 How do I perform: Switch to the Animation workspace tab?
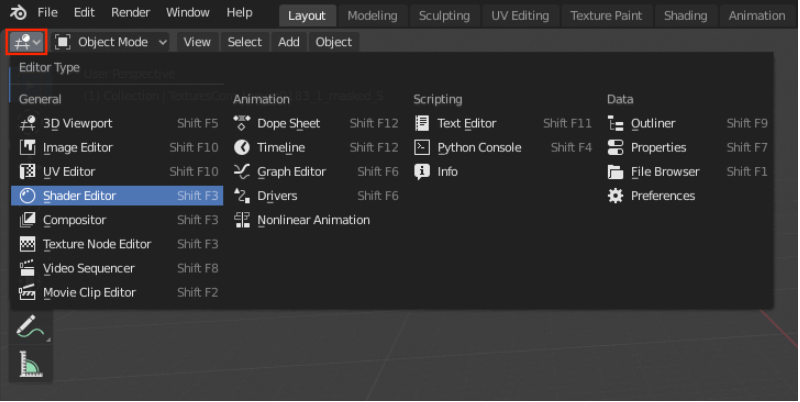pyautogui.click(x=757, y=16)
